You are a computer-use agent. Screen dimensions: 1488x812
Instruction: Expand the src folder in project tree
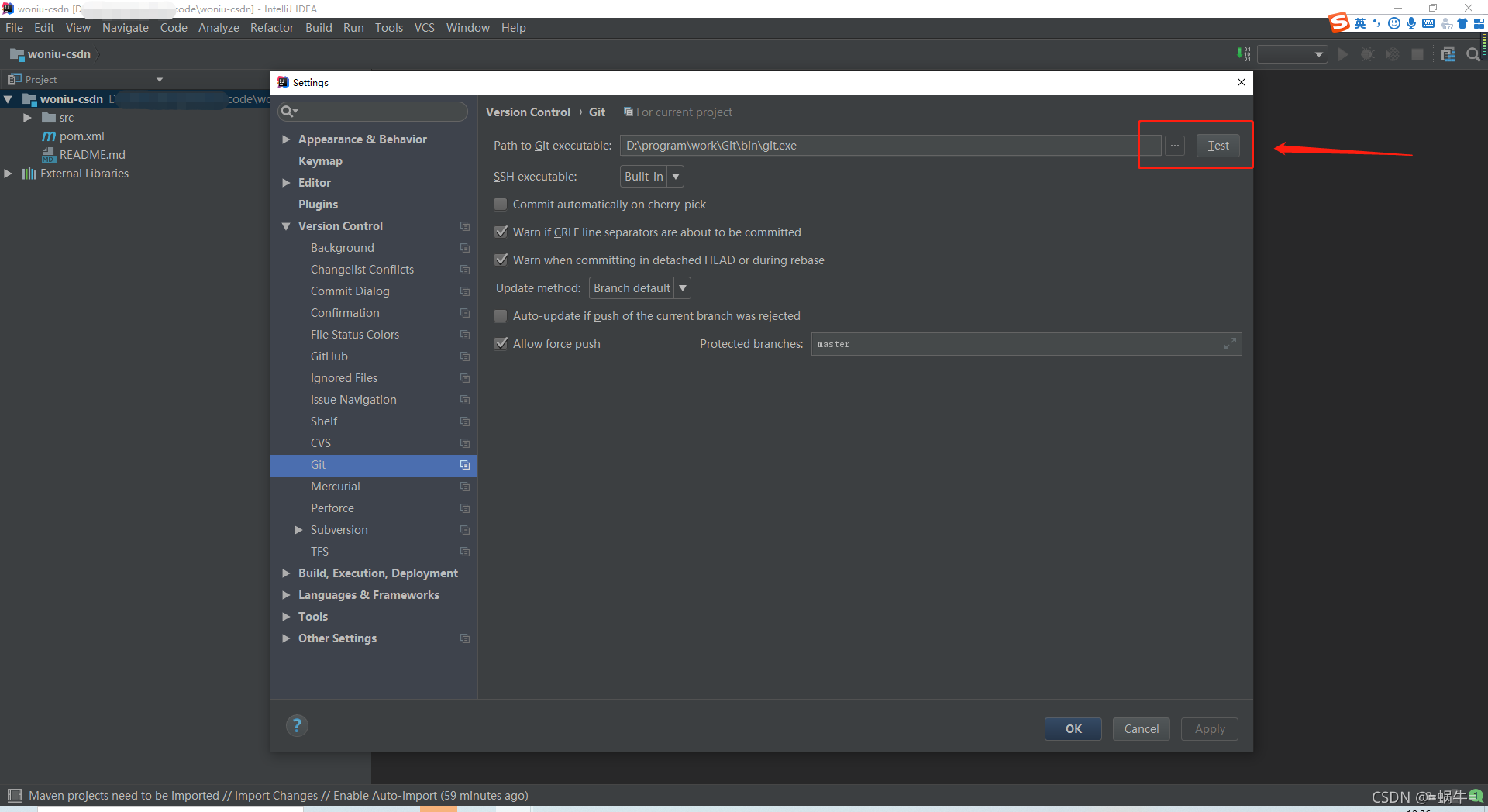(27, 118)
